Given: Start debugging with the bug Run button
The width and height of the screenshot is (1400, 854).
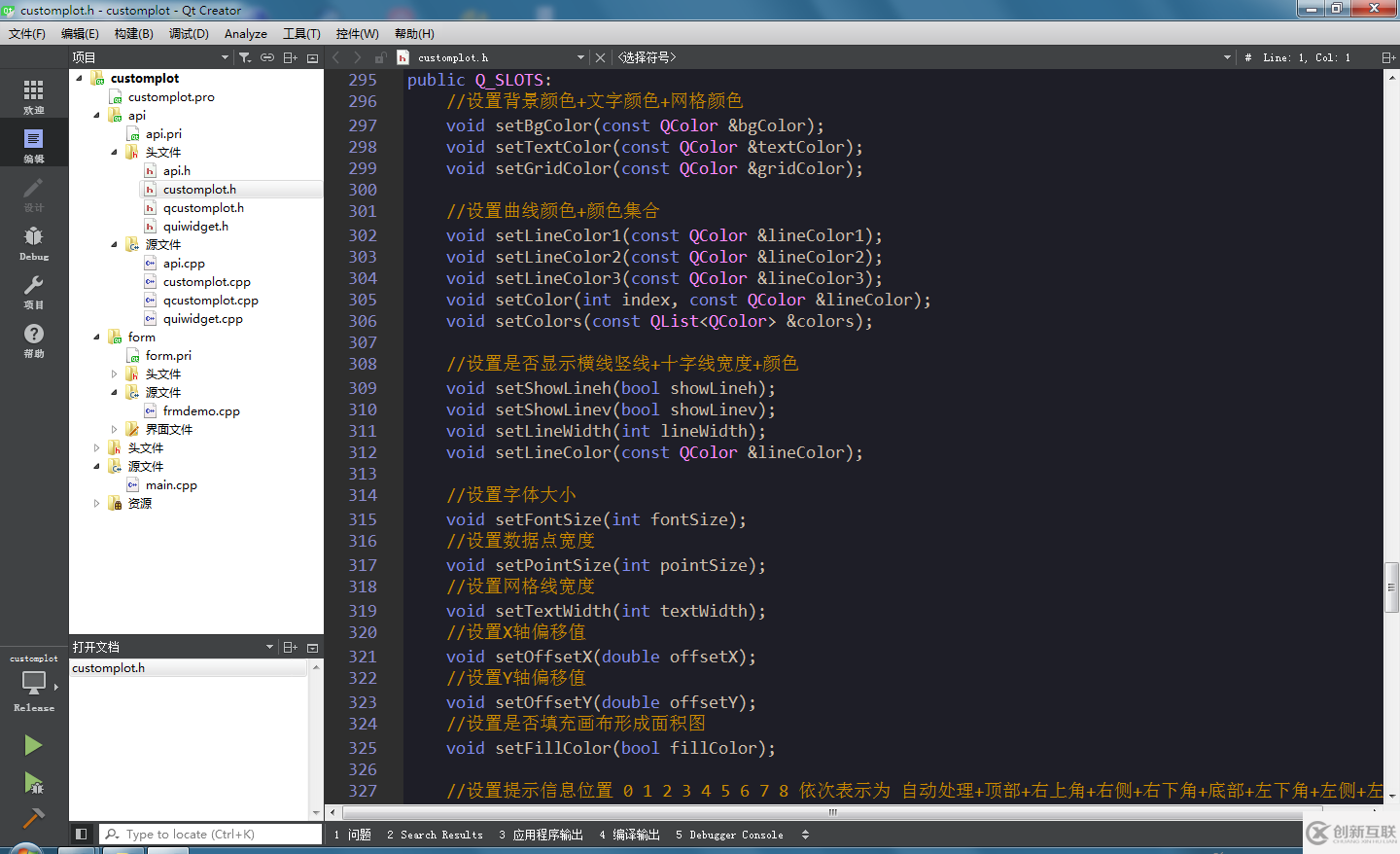Looking at the screenshot, I should [33, 782].
